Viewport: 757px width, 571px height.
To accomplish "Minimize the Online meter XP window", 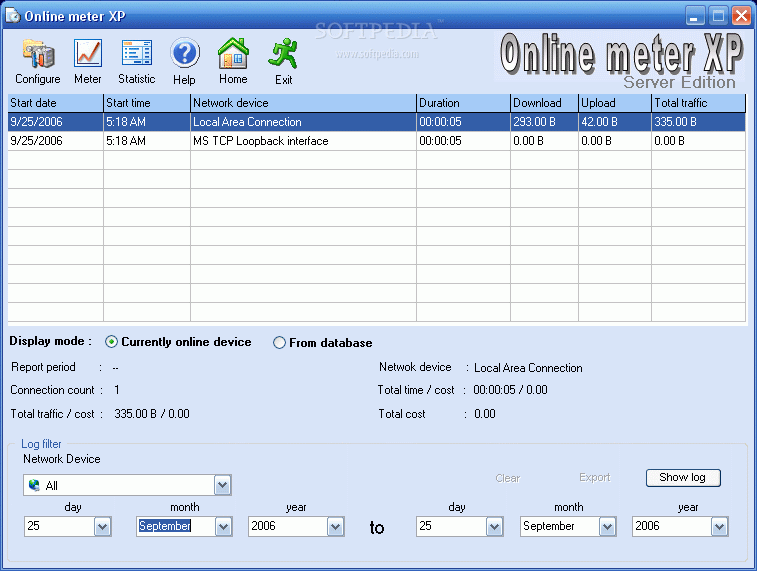I will [x=694, y=15].
